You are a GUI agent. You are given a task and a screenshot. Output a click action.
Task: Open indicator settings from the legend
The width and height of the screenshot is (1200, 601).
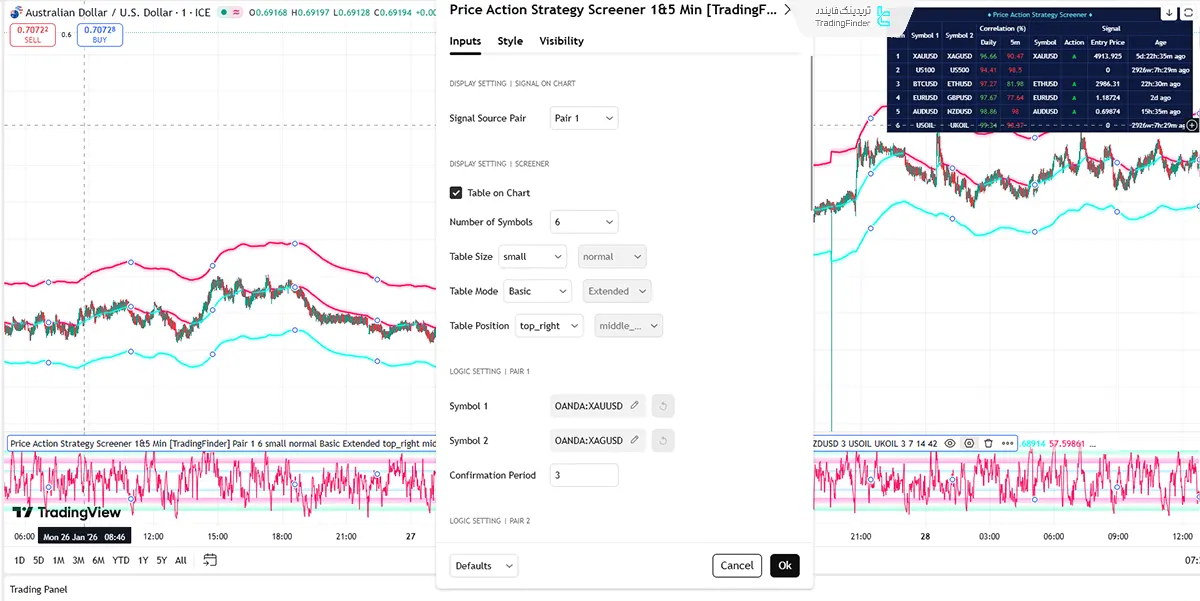[969, 443]
